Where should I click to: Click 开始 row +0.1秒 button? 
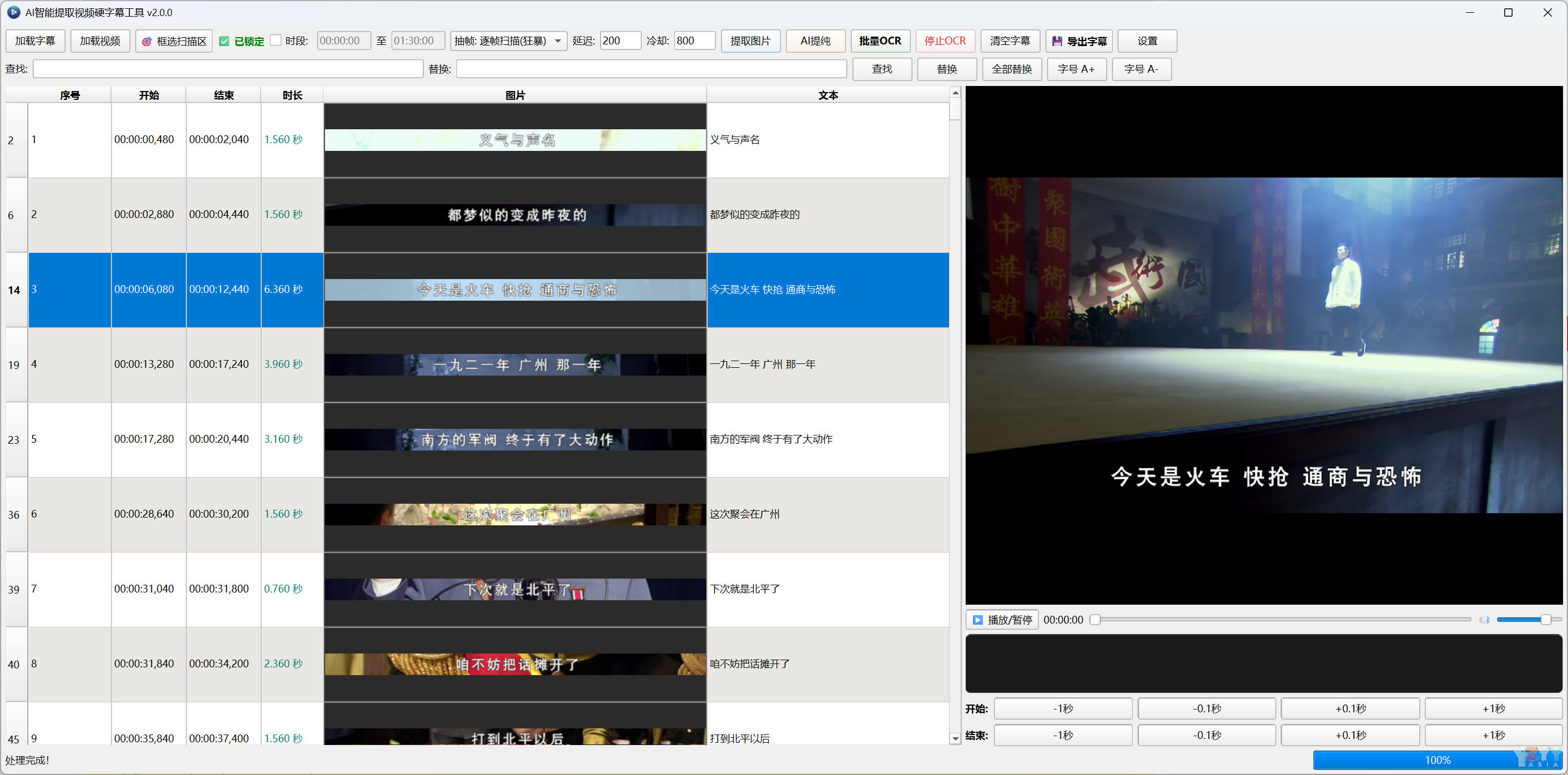[x=1350, y=708]
